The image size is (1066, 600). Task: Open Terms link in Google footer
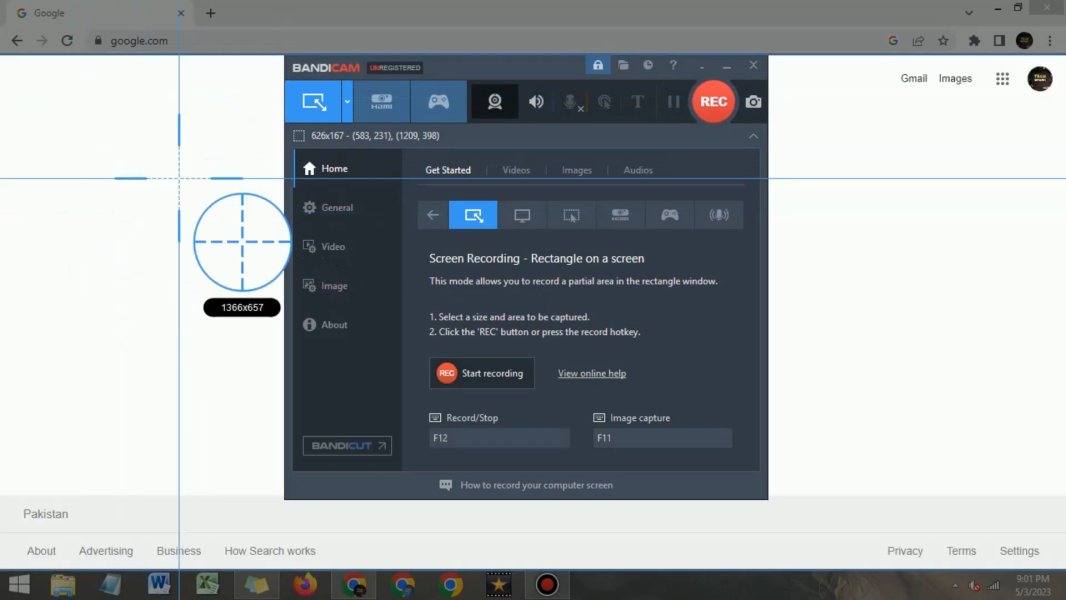961,551
